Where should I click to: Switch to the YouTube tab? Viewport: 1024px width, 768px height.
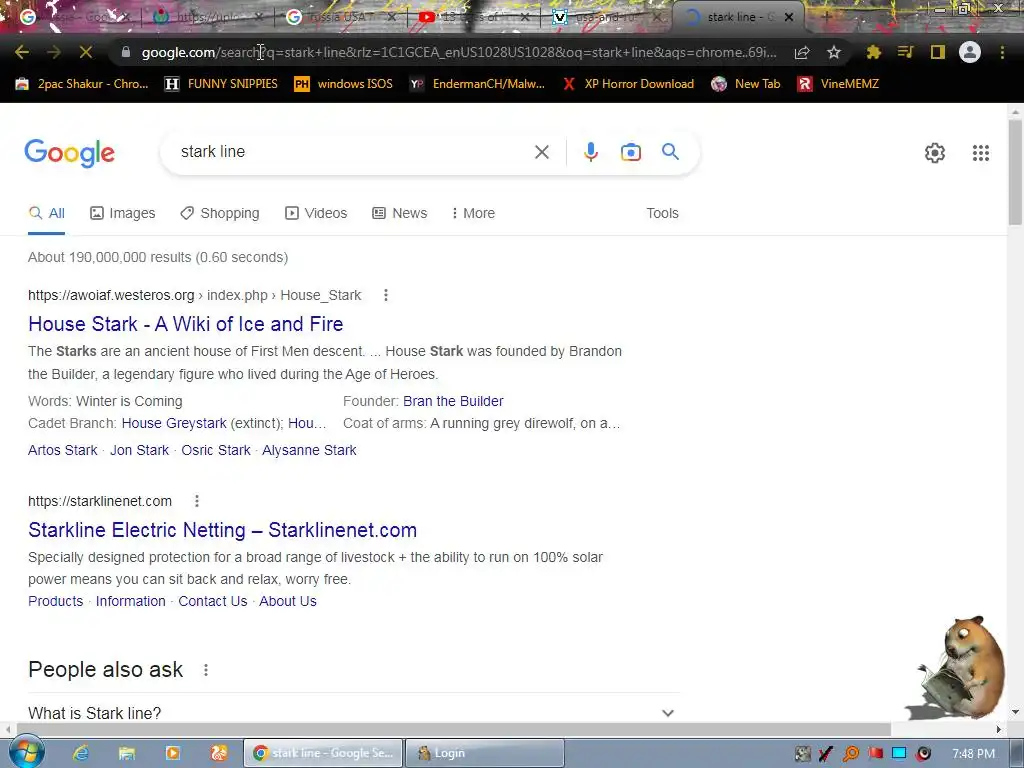[x=473, y=18]
